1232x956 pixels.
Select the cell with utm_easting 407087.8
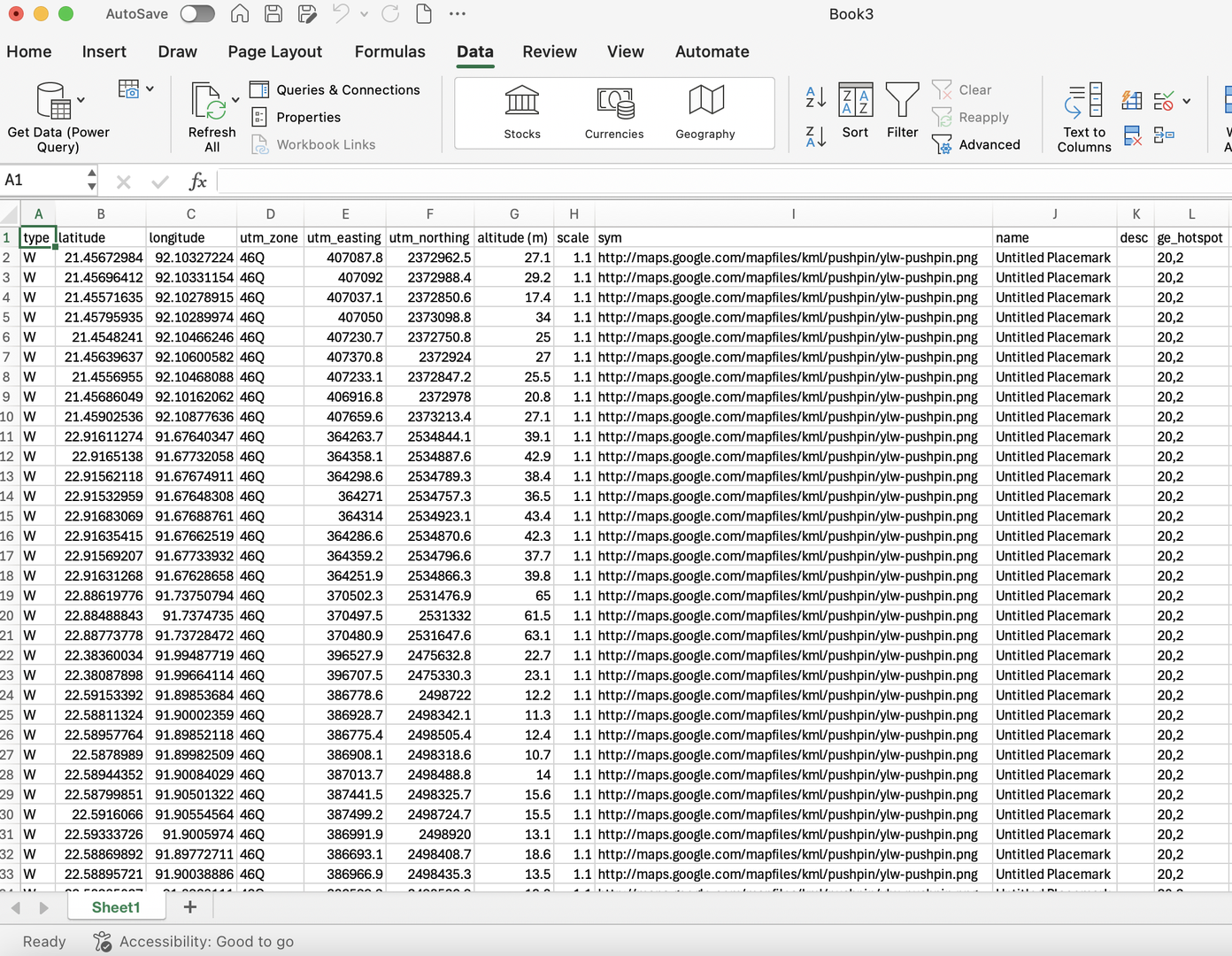[x=345, y=258]
